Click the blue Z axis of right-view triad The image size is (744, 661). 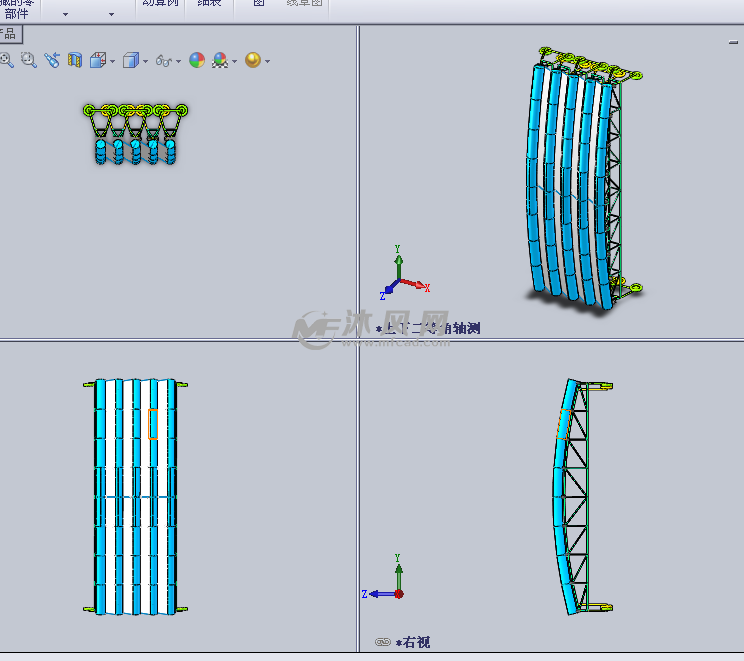point(378,594)
